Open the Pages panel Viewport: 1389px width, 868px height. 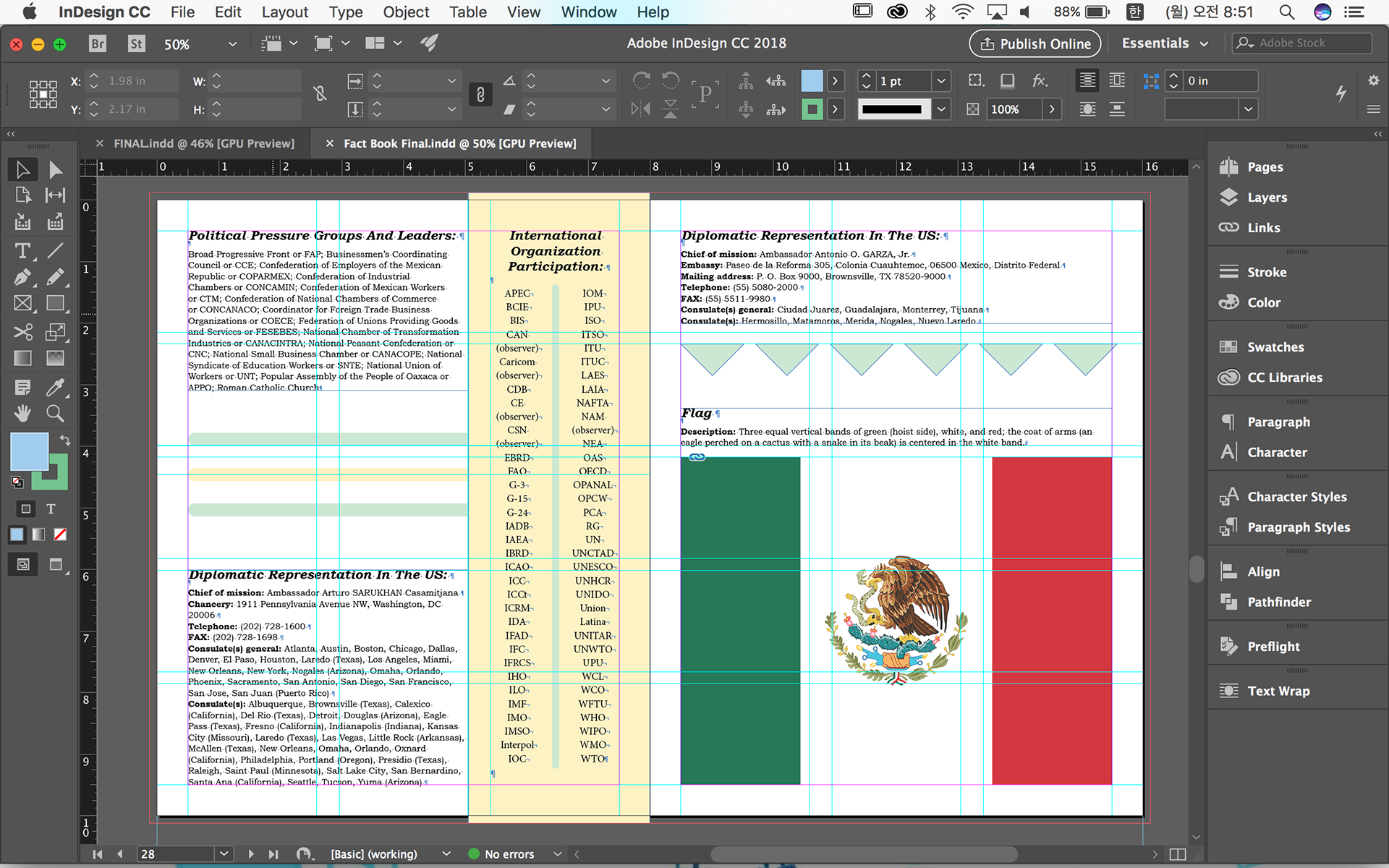point(1265,167)
